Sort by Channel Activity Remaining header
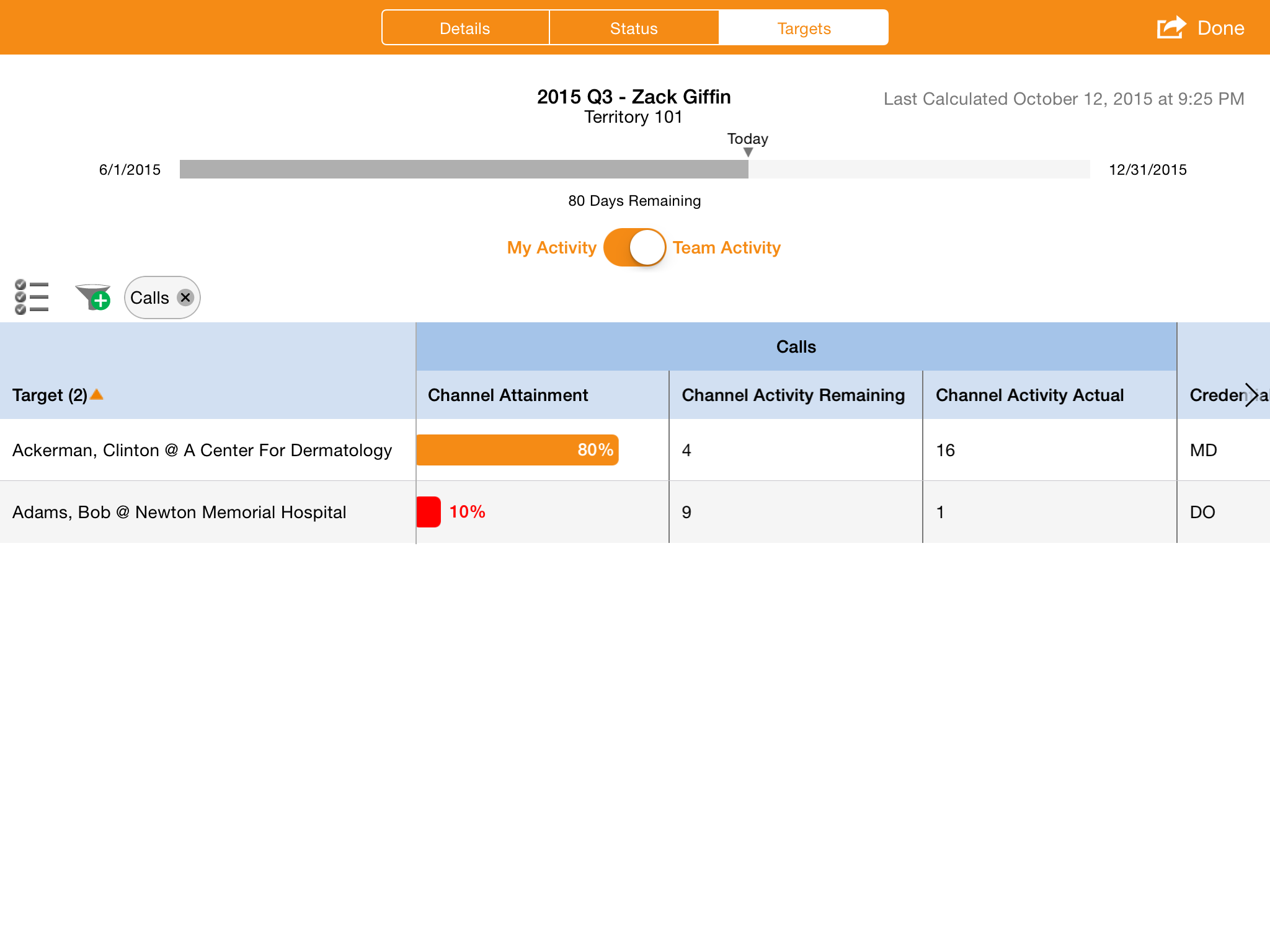Viewport: 1270px width, 952px height. point(793,395)
